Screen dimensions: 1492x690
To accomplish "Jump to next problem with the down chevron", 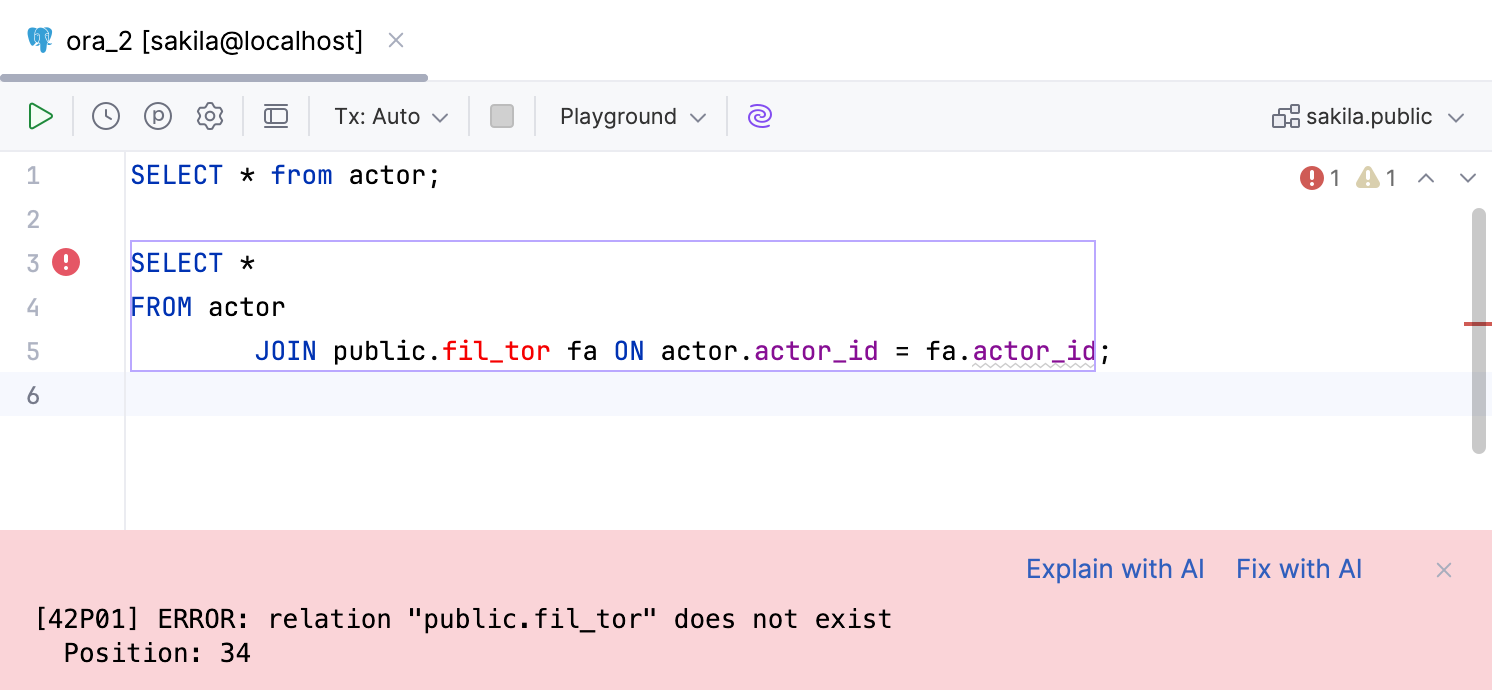I will pyautogui.click(x=1468, y=177).
